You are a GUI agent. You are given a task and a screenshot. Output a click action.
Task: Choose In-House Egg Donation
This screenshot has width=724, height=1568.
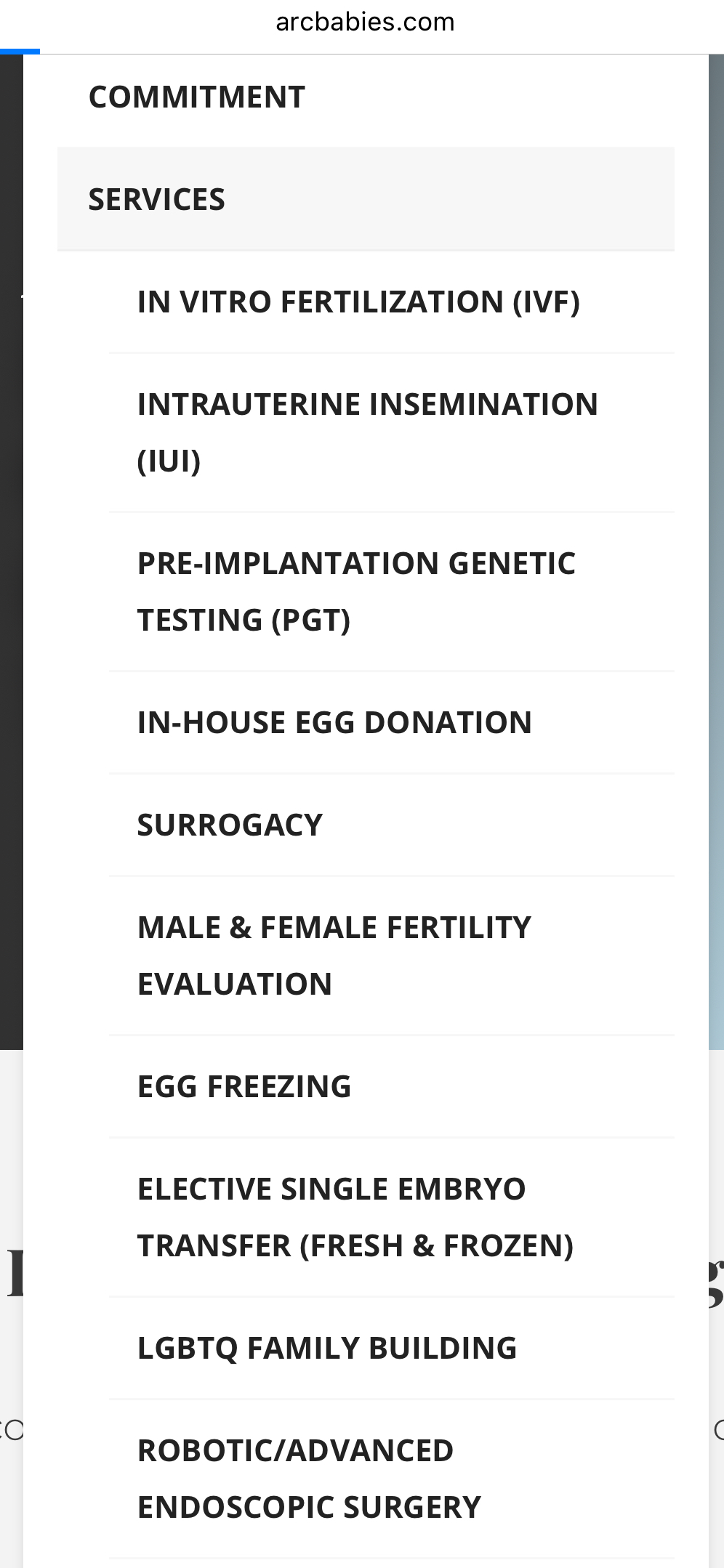[392, 722]
